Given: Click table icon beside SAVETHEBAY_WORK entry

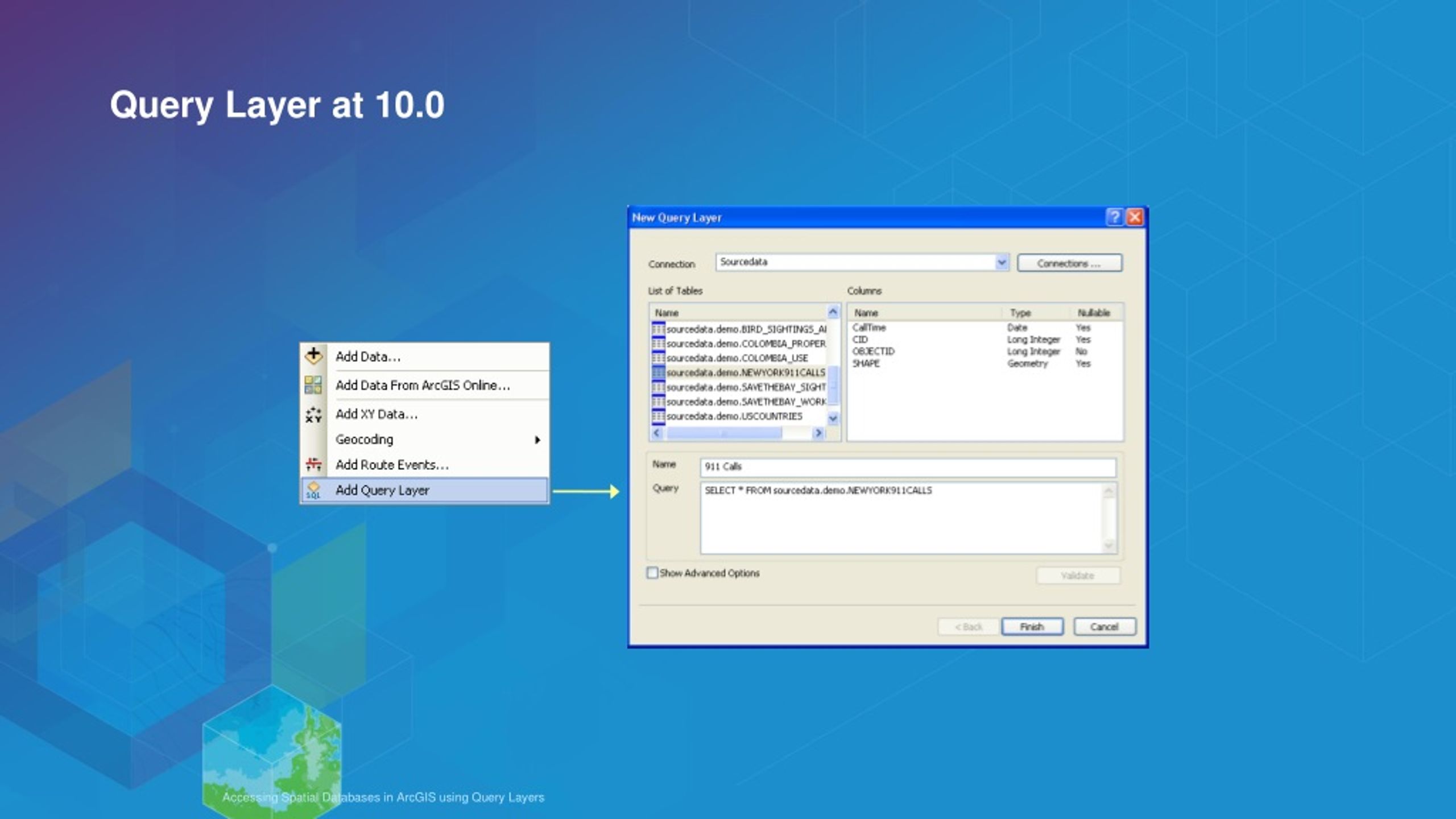Looking at the screenshot, I should 658,402.
